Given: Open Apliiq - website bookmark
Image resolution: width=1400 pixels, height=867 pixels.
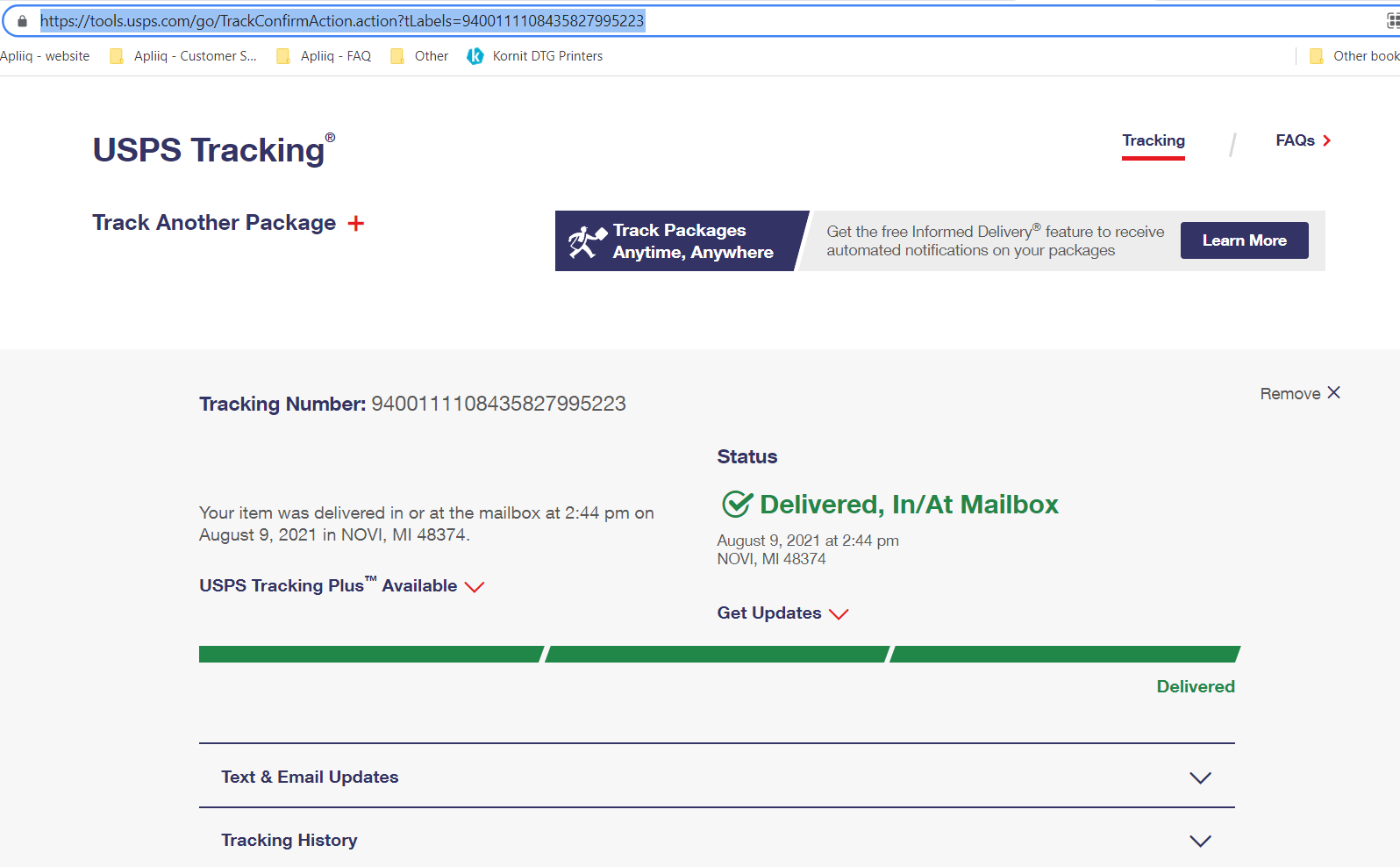Looking at the screenshot, I should (x=45, y=56).
